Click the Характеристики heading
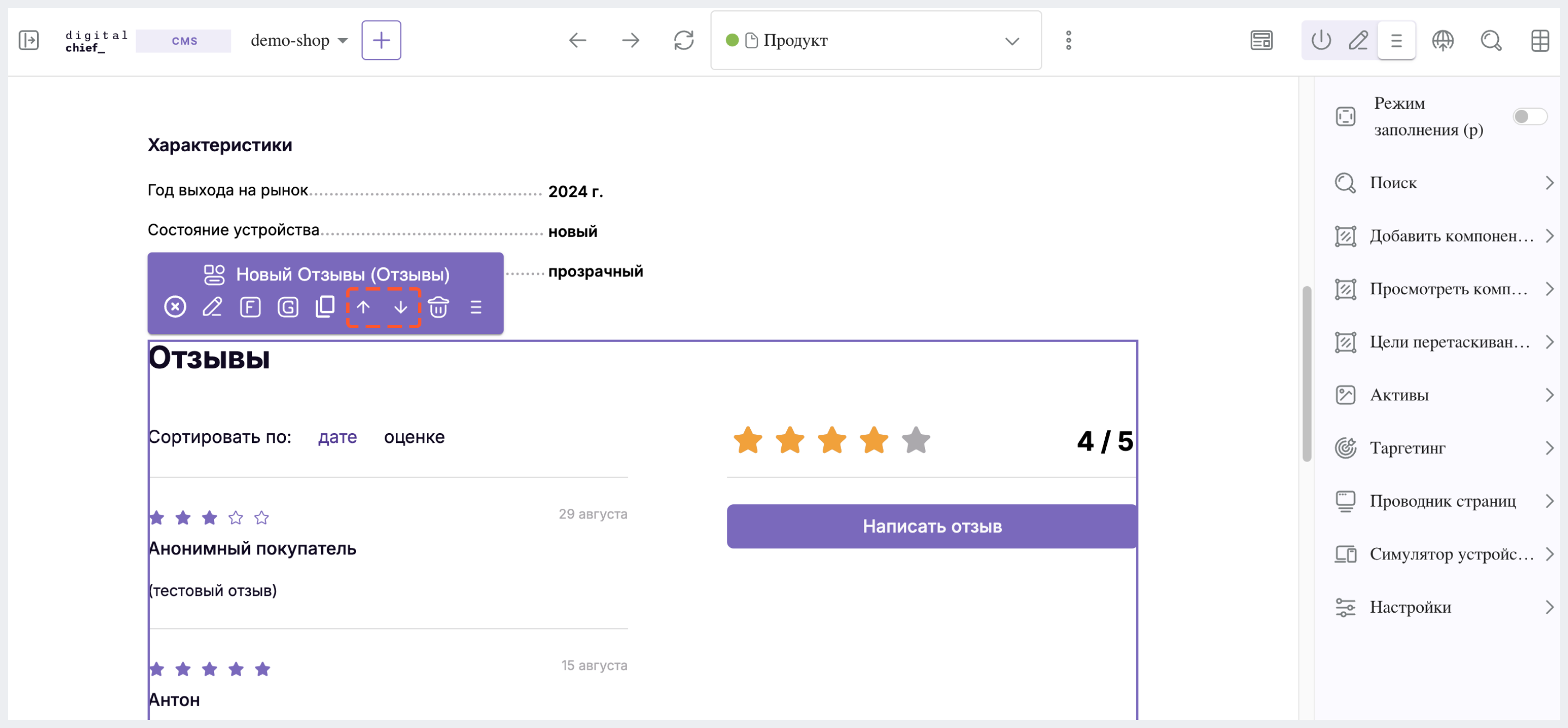This screenshot has height=728, width=1568. (220, 145)
